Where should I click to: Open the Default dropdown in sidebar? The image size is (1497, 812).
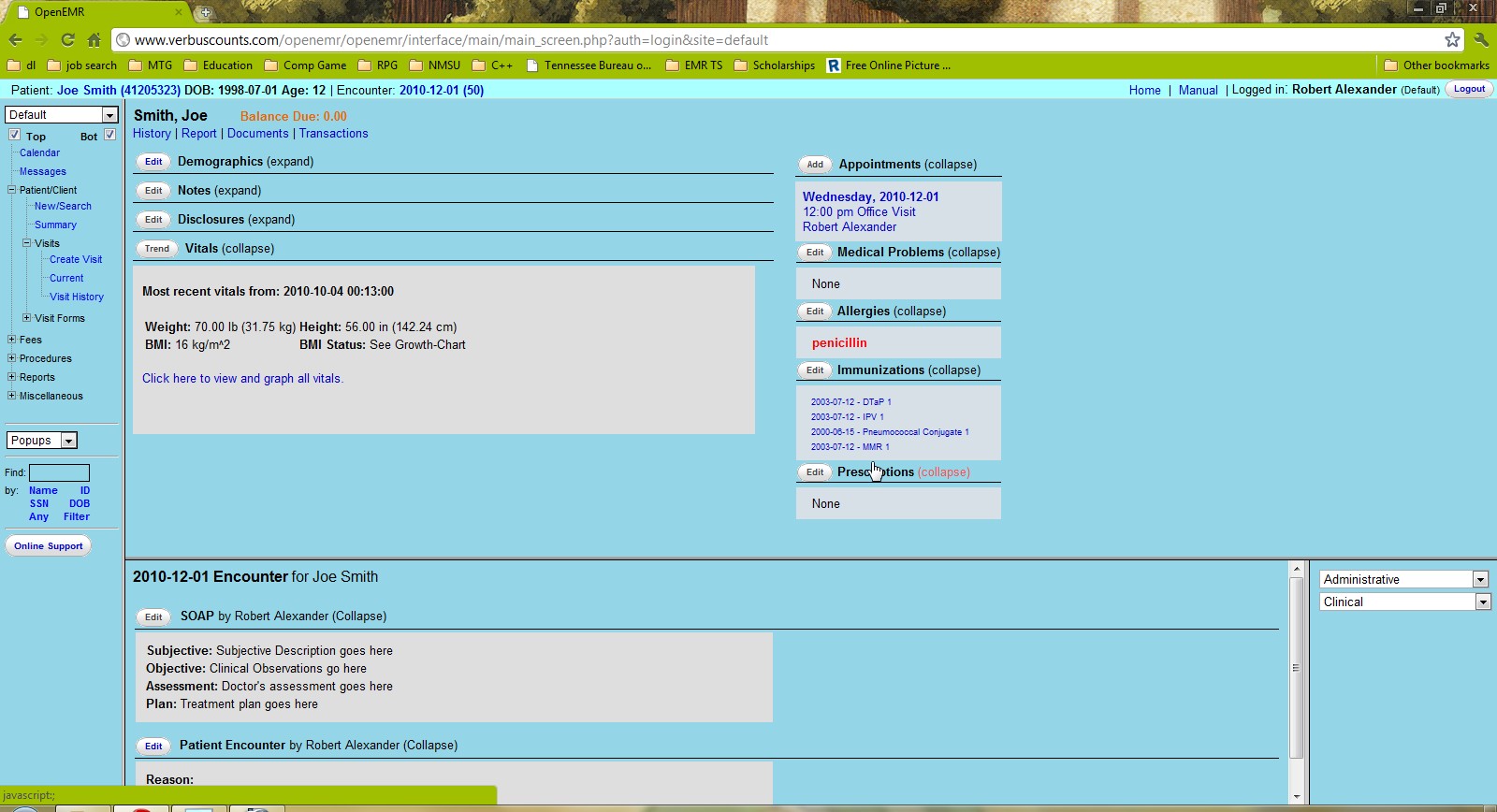click(x=61, y=114)
